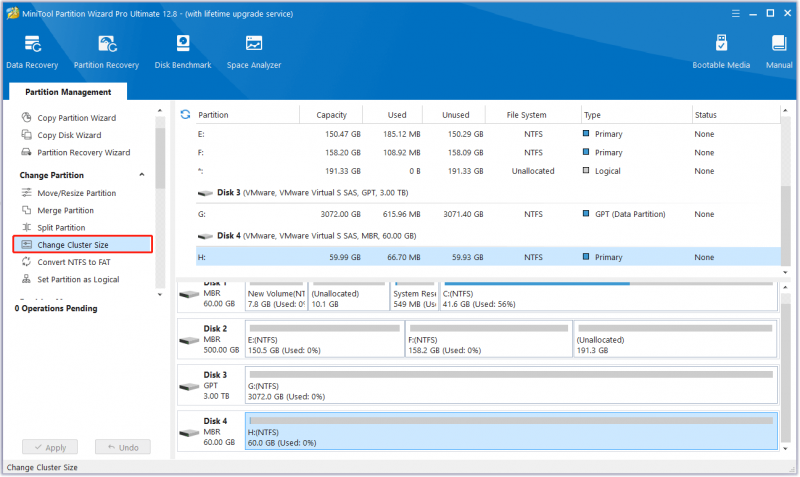Open the Data Recovery tool
Viewport: 800px width, 477px height.
tap(32, 51)
